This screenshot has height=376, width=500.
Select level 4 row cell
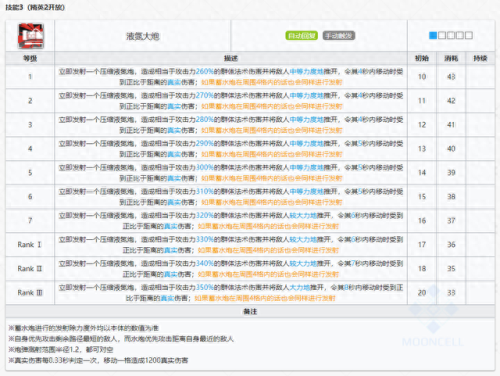click(x=30, y=149)
